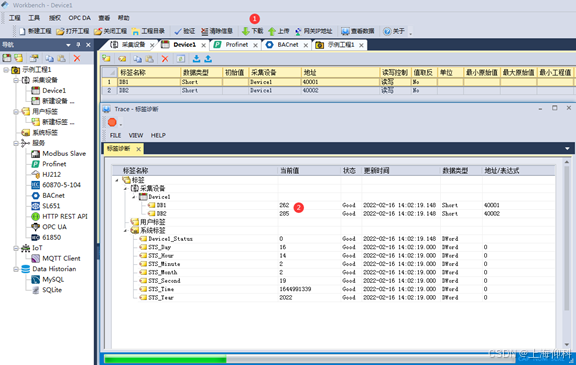Switch to the BACnet tab
The image size is (576, 365).
point(287,45)
